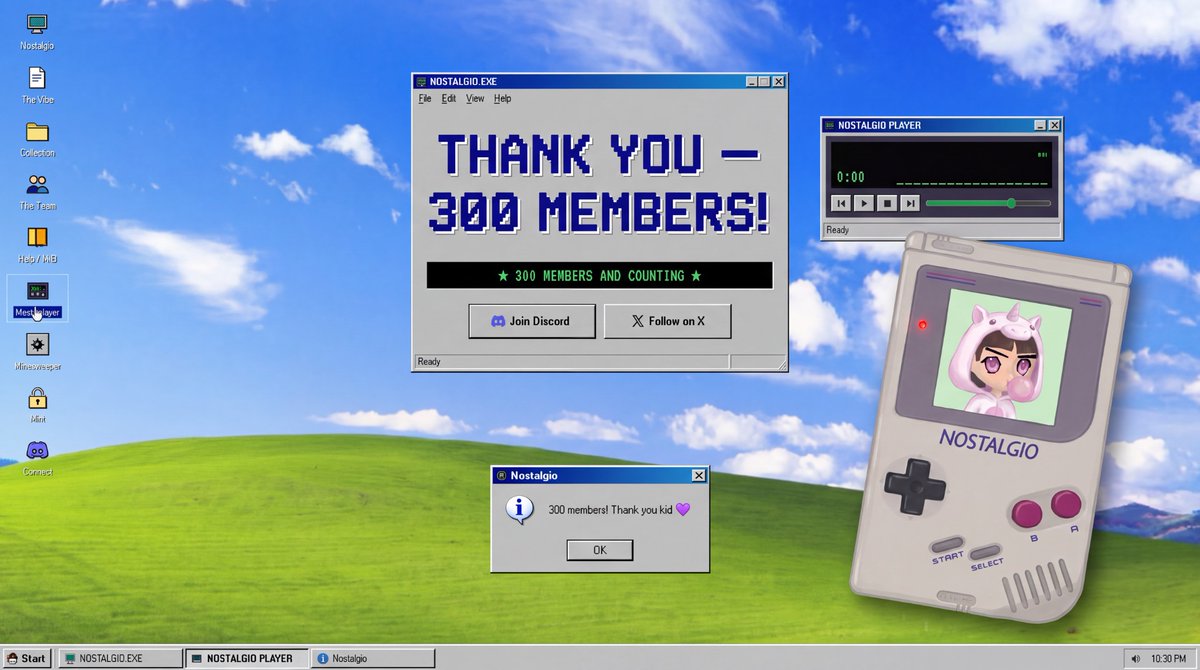Click the NOSTALGIO PLAYER title bar icon
Image resolution: width=1200 pixels, height=670 pixels.
829,125
